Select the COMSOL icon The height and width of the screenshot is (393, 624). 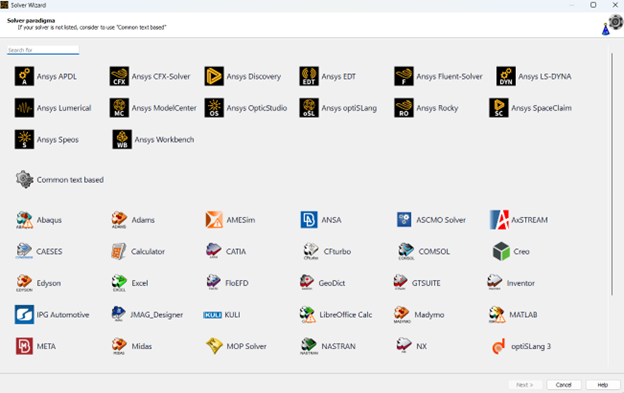[406, 251]
